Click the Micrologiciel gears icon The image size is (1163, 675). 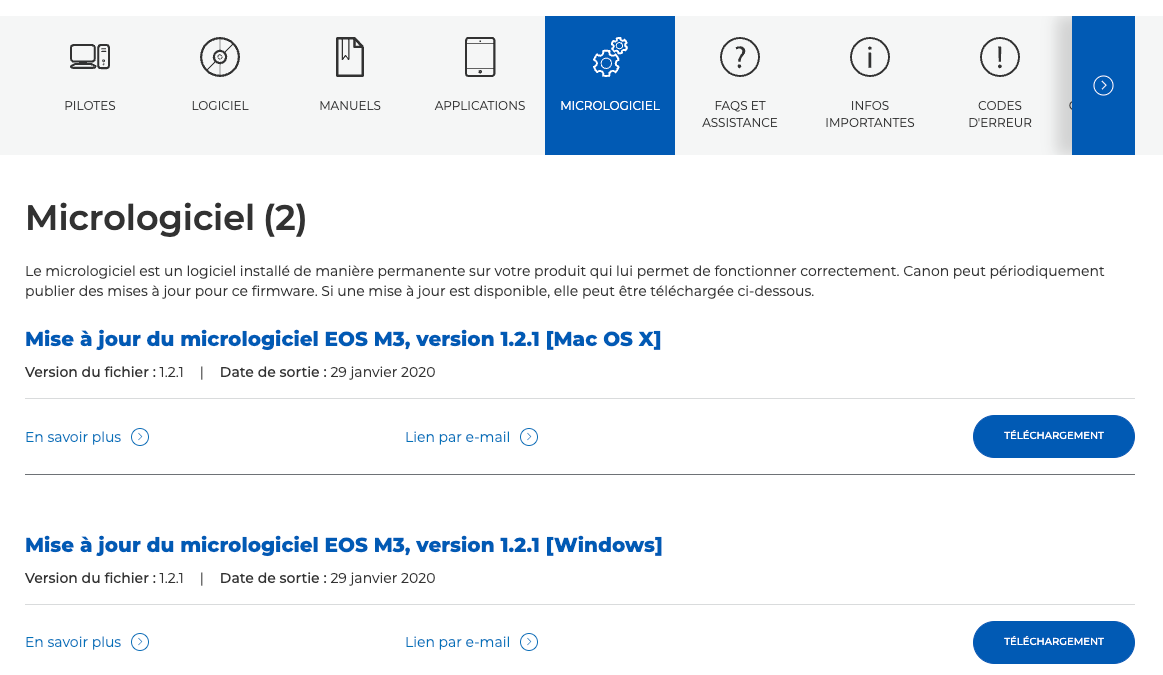pos(610,57)
